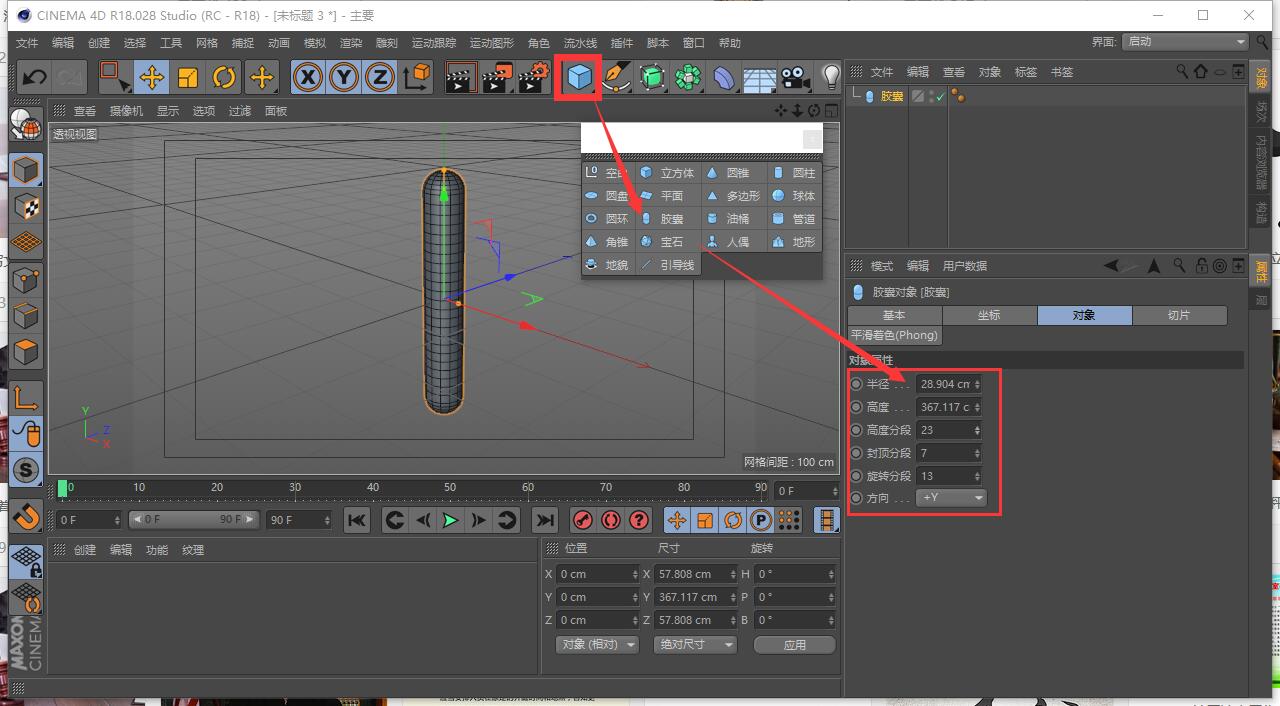Screen dimensions: 1280x706
Task: Open attribute manager 模式 menu
Action: click(882, 266)
